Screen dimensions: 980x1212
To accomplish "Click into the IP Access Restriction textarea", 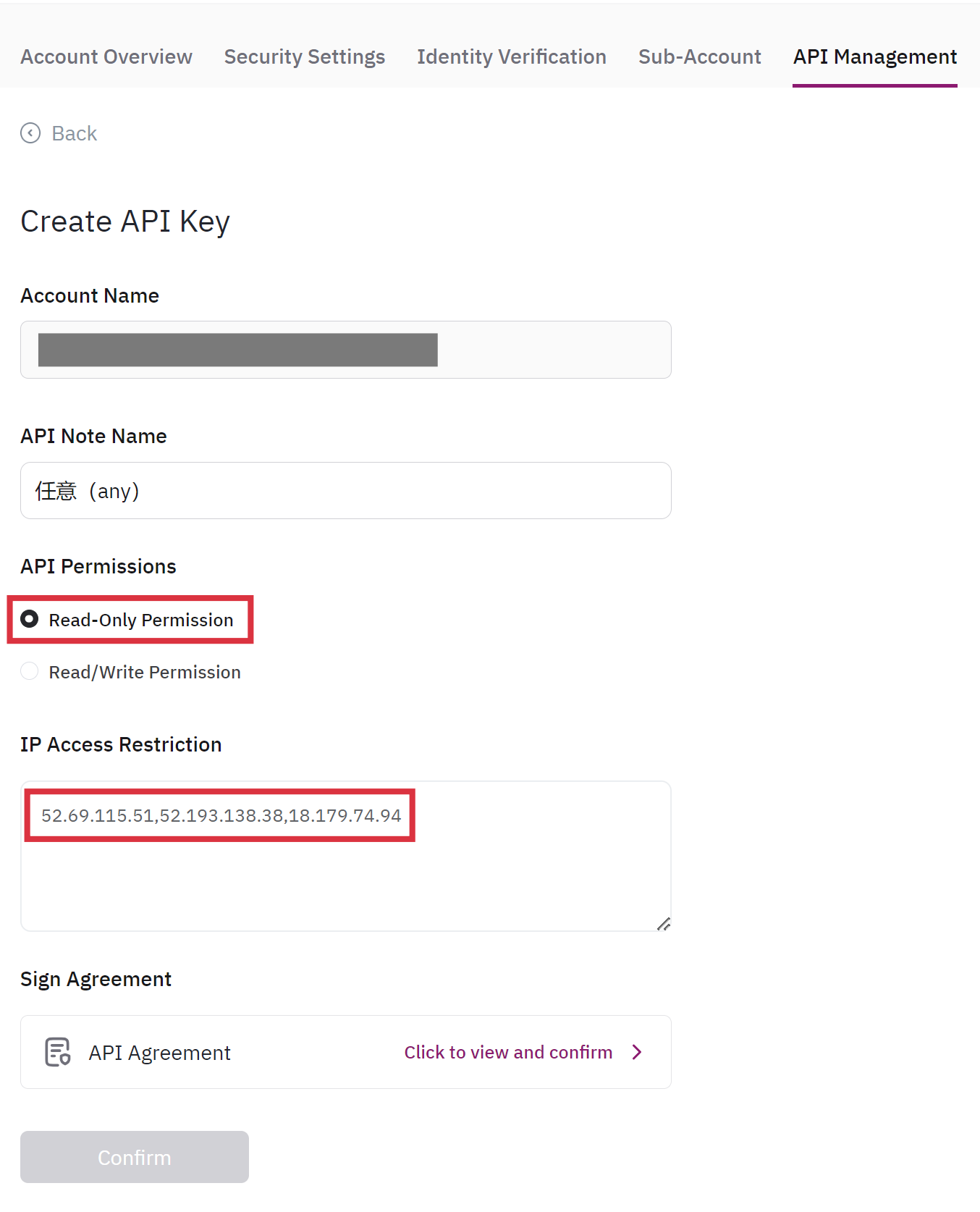I will (x=346, y=883).
